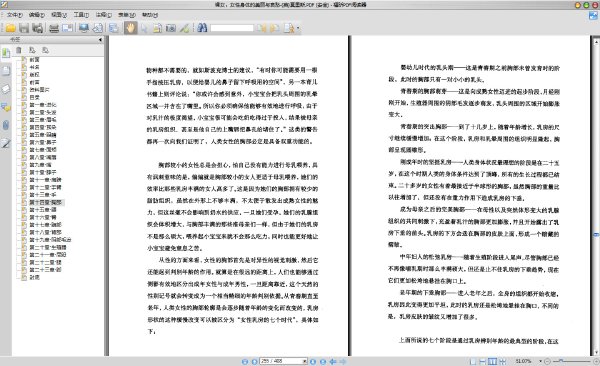This screenshot has height=366, width=600.
Task: Click the vertical scrollbar of document
Action: point(596,196)
